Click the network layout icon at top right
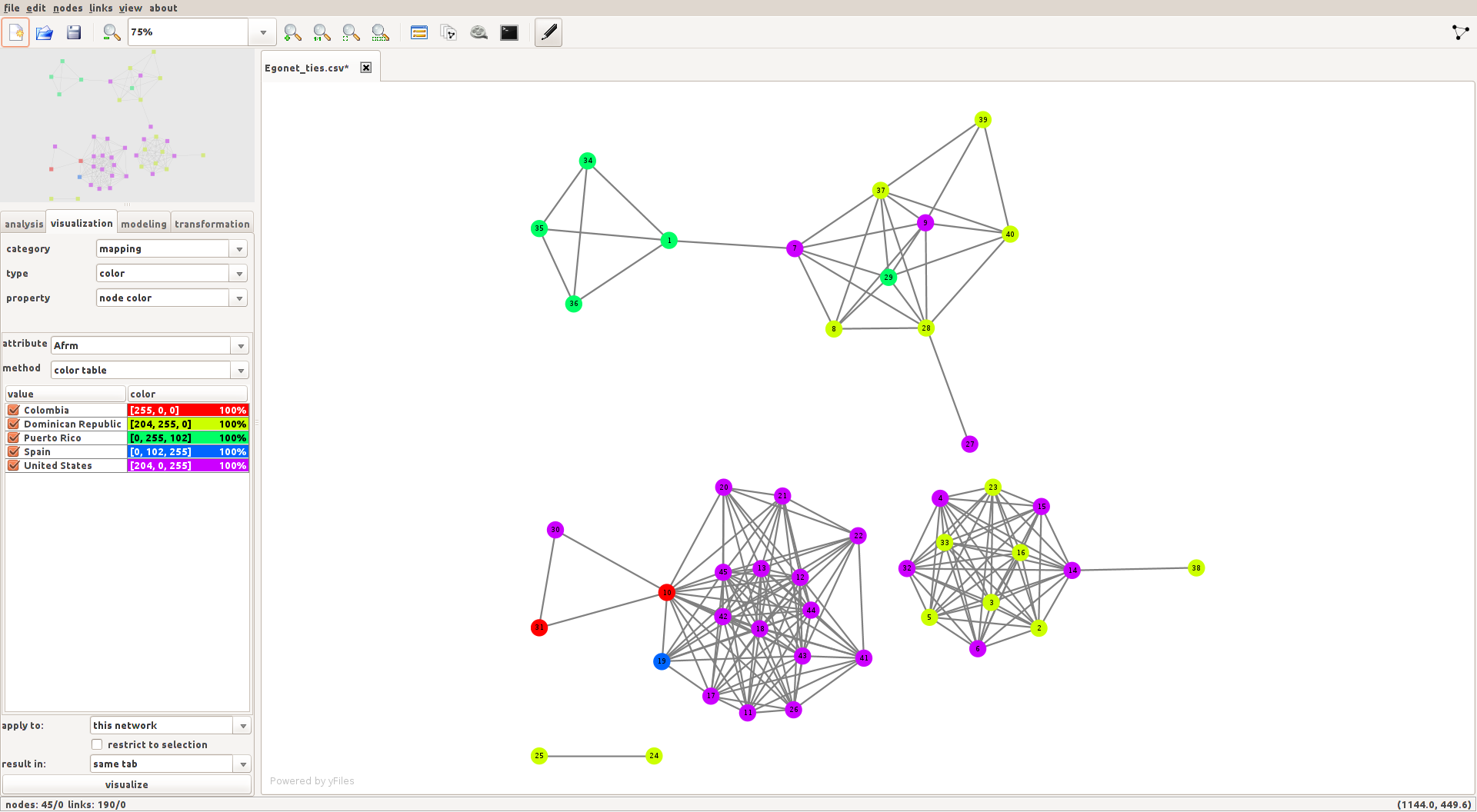The height and width of the screenshot is (812, 1477). tap(1460, 32)
